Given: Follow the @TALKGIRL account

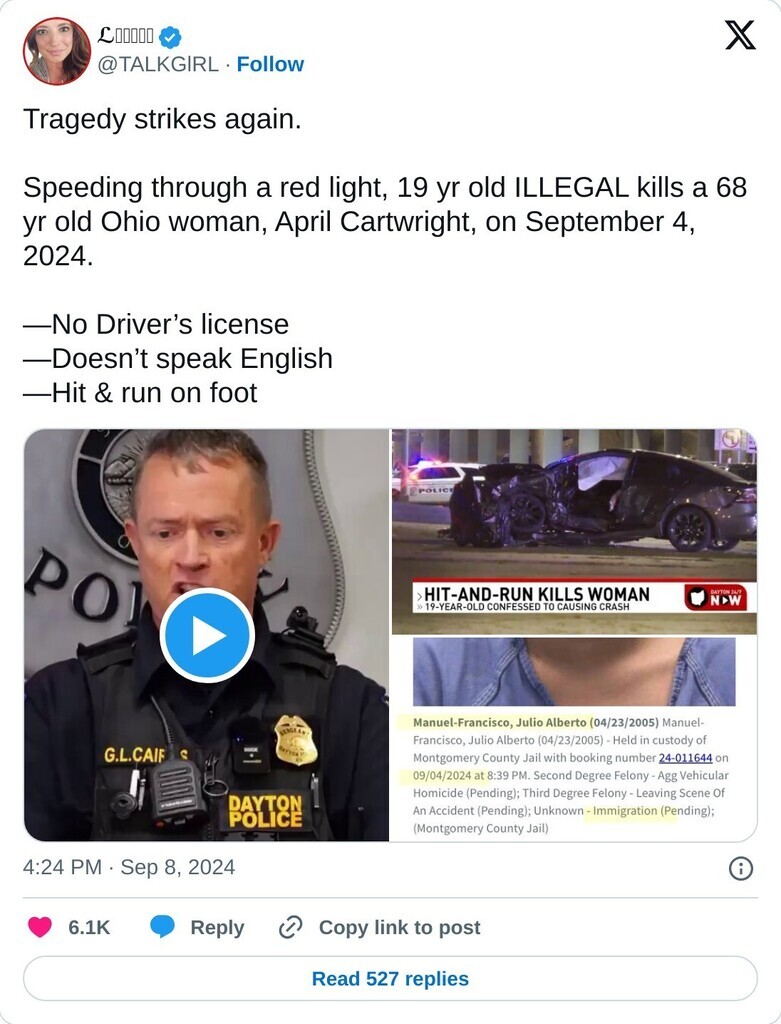Looking at the screenshot, I should point(270,64).
